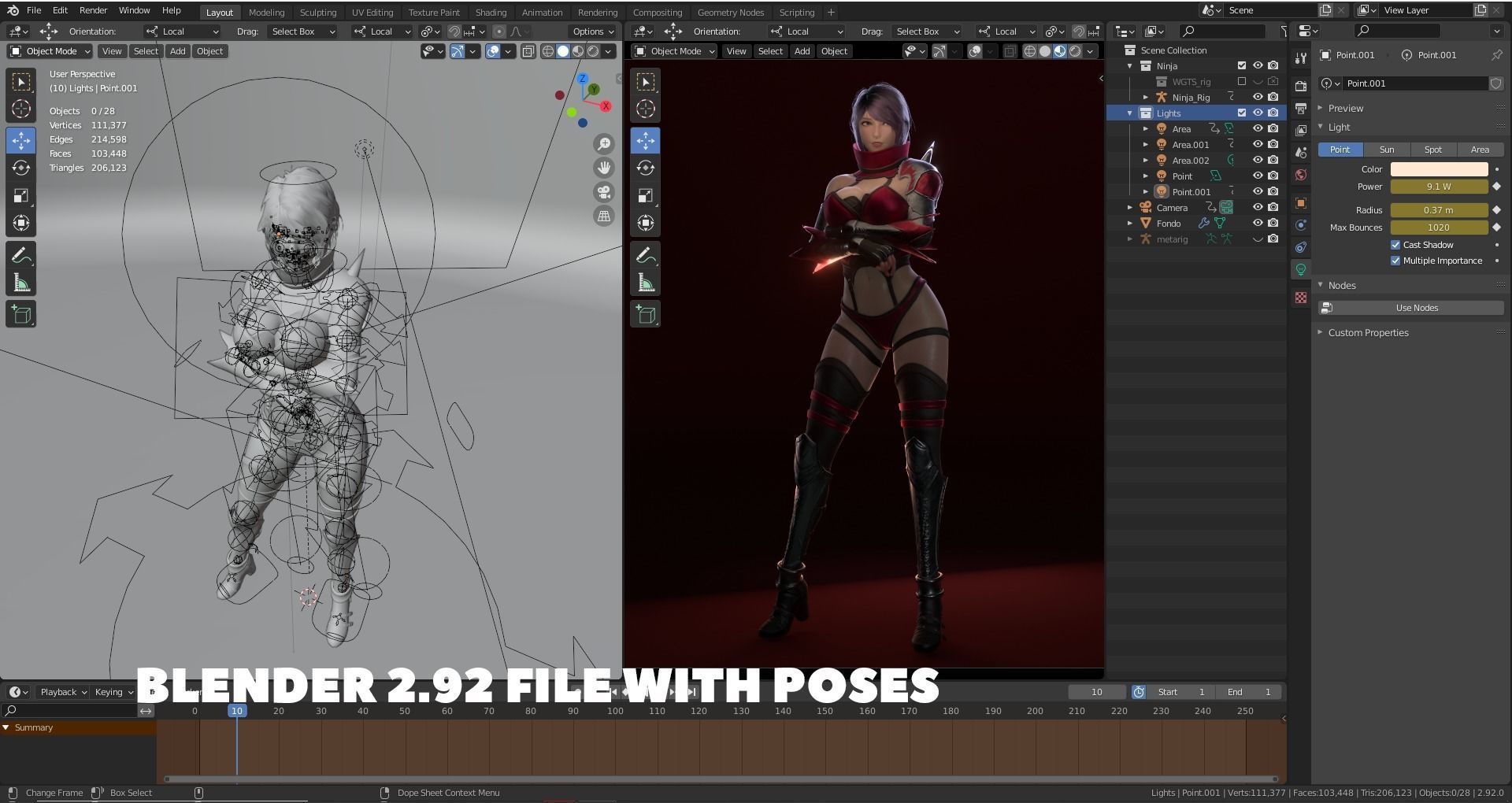
Task: Uncheck the Ninja collection checkbox
Action: 1242,66
